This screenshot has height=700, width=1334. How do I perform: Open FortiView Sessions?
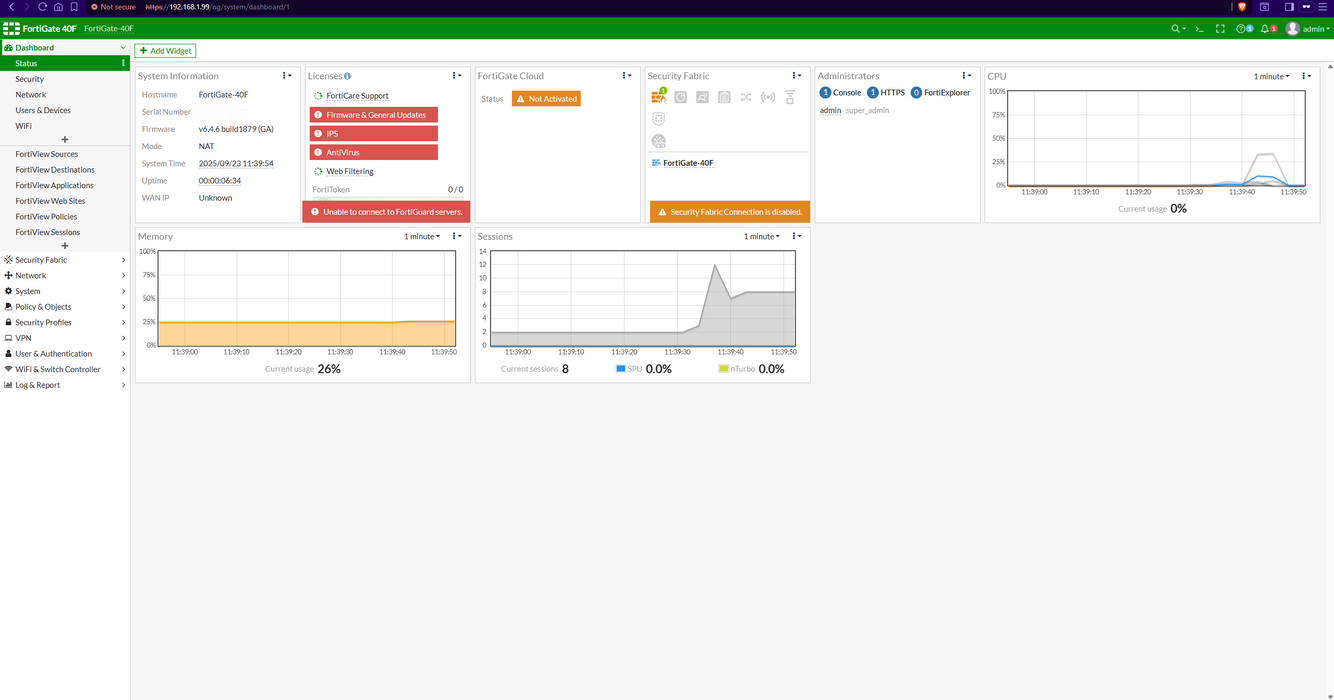pos(65,232)
